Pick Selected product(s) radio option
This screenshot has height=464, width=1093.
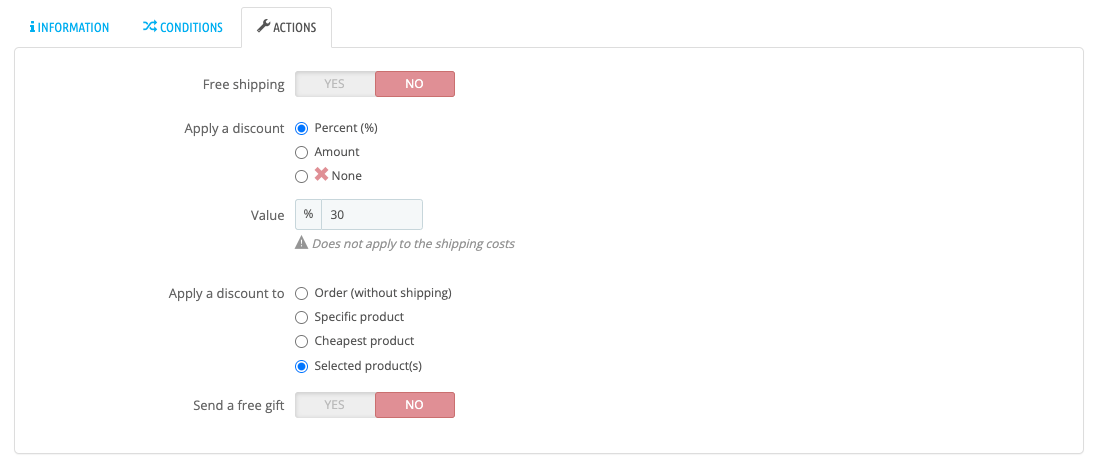pyautogui.click(x=302, y=366)
